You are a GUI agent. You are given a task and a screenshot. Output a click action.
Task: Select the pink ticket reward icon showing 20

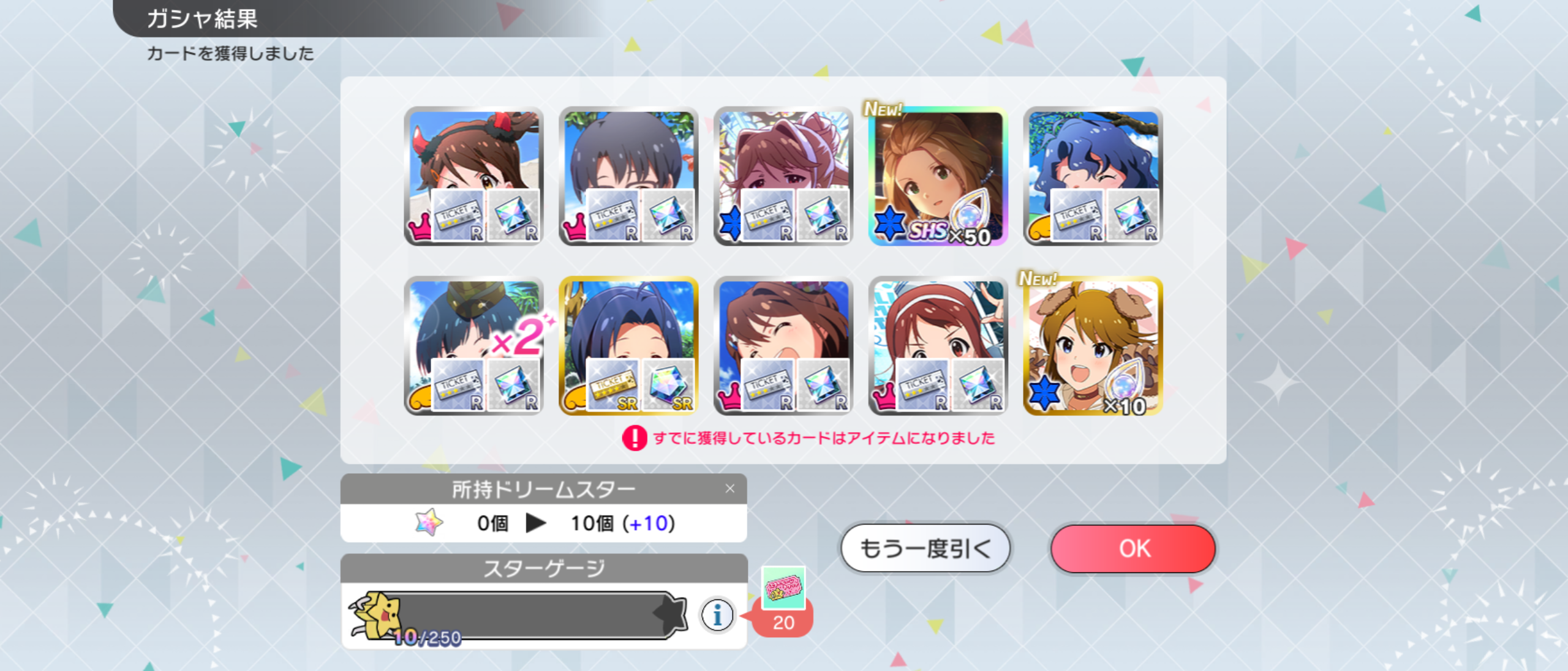[783, 588]
